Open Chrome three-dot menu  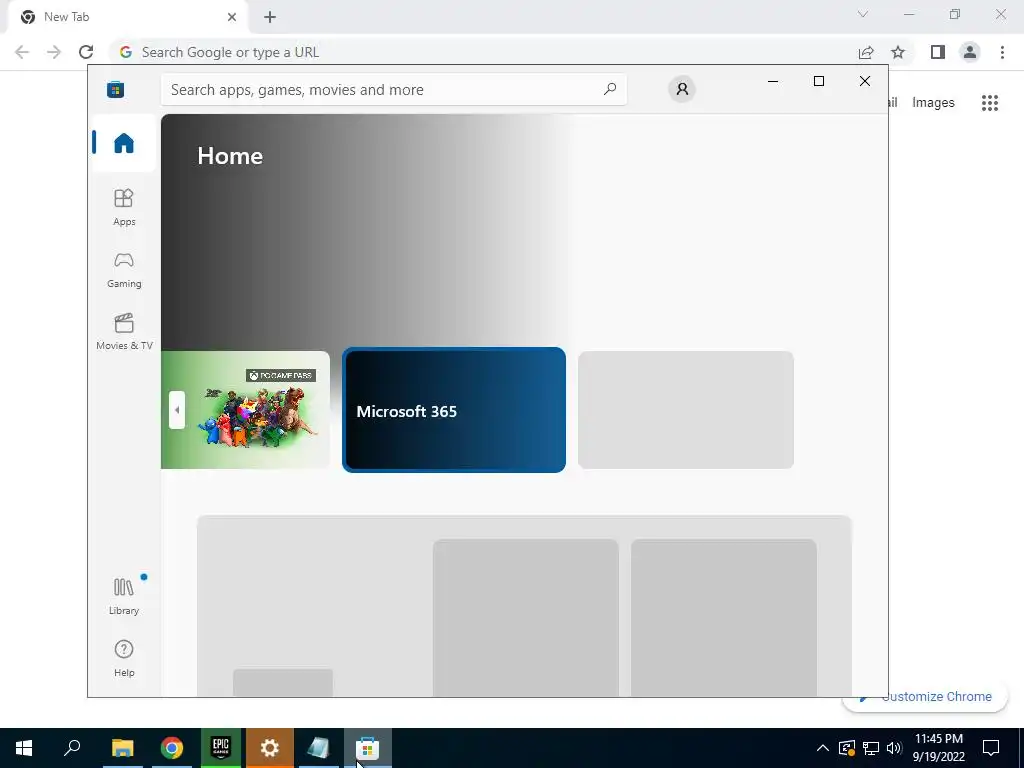[1002, 52]
